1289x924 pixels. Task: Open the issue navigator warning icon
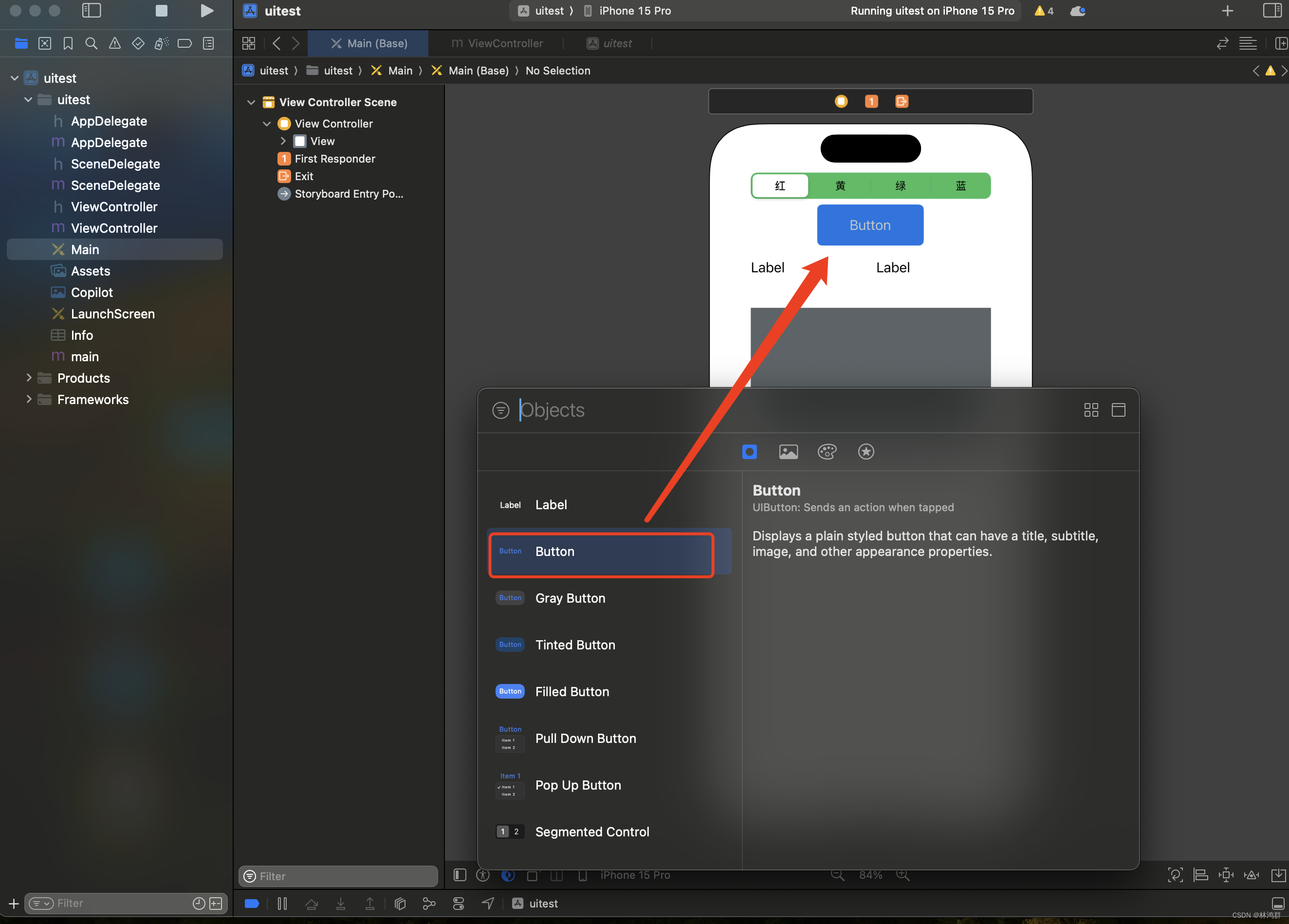(115, 43)
